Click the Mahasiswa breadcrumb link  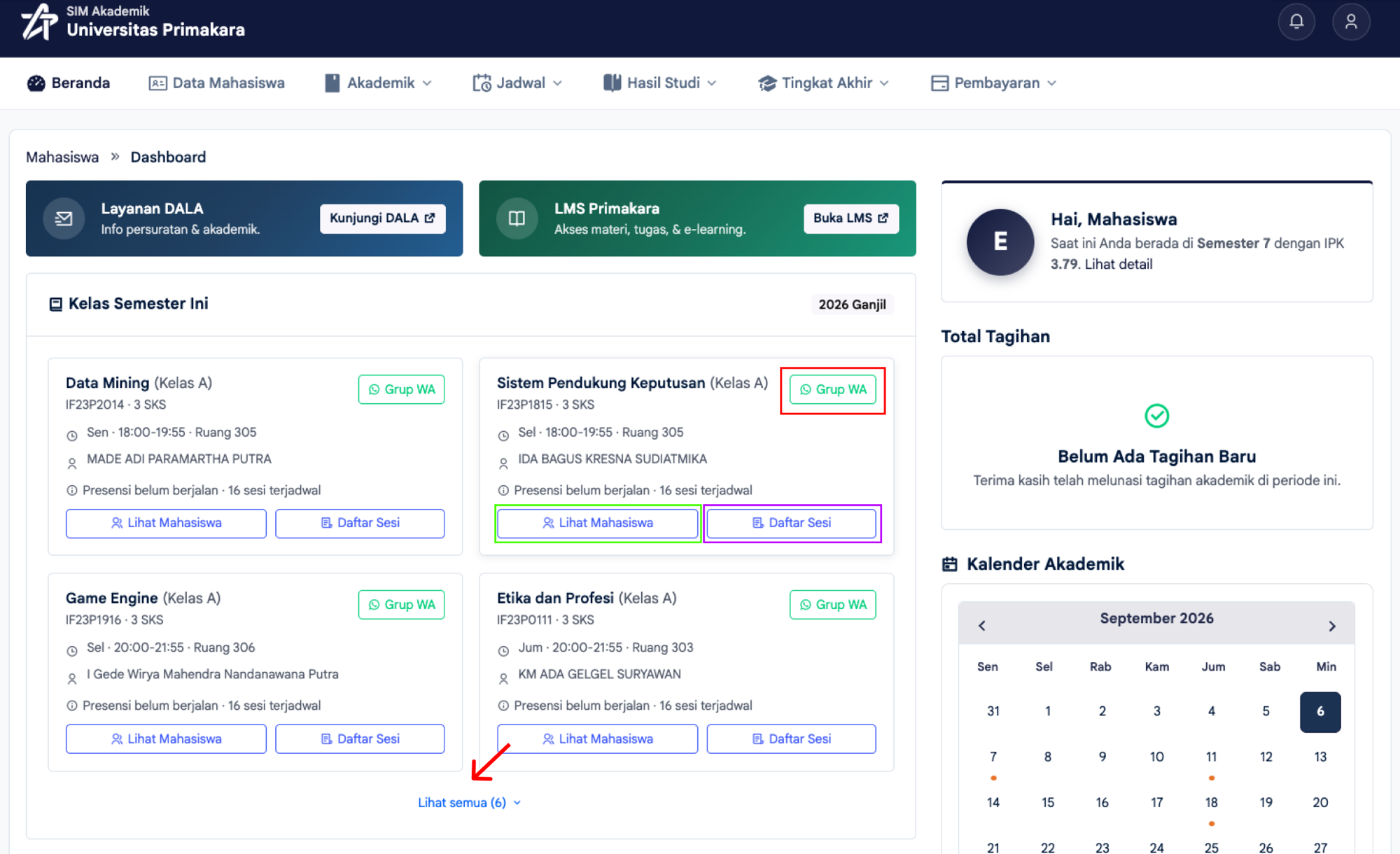tap(62, 157)
